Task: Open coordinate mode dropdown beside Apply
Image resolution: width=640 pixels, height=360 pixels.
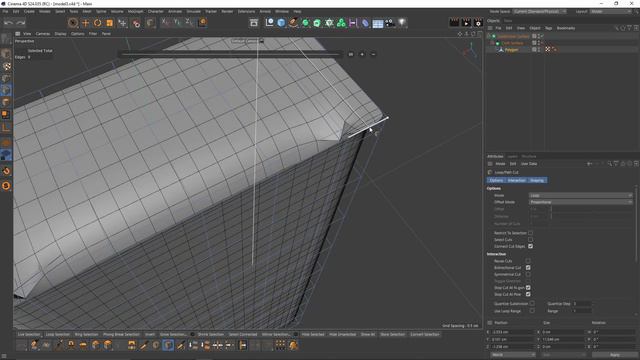Action: pyautogui.click(x=513, y=355)
